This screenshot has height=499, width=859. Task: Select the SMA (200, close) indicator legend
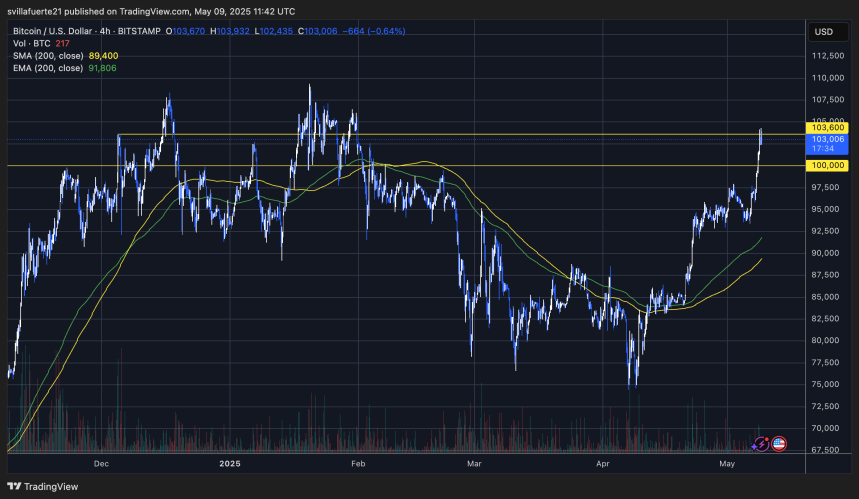click(x=47, y=57)
